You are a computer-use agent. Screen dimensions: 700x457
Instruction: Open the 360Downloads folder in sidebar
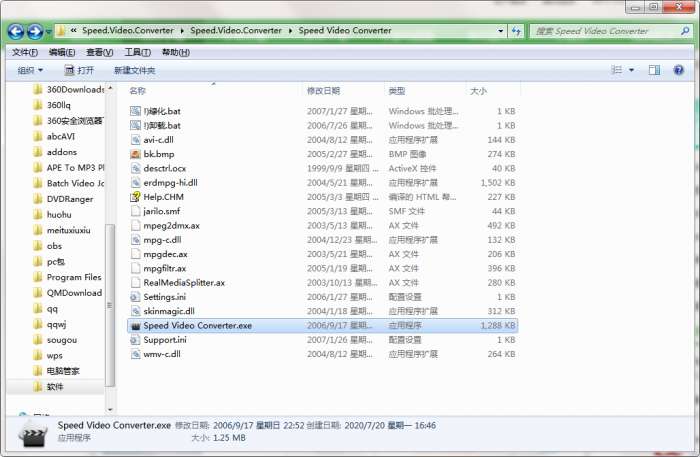tap(68, 89)
